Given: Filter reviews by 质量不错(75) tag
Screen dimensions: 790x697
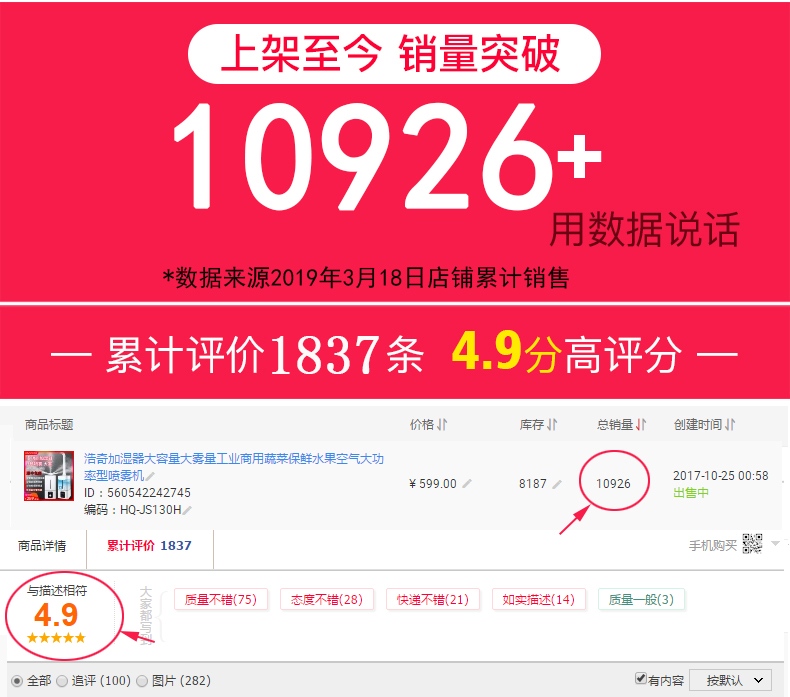Looking at the screenshot, I should 221,599.
